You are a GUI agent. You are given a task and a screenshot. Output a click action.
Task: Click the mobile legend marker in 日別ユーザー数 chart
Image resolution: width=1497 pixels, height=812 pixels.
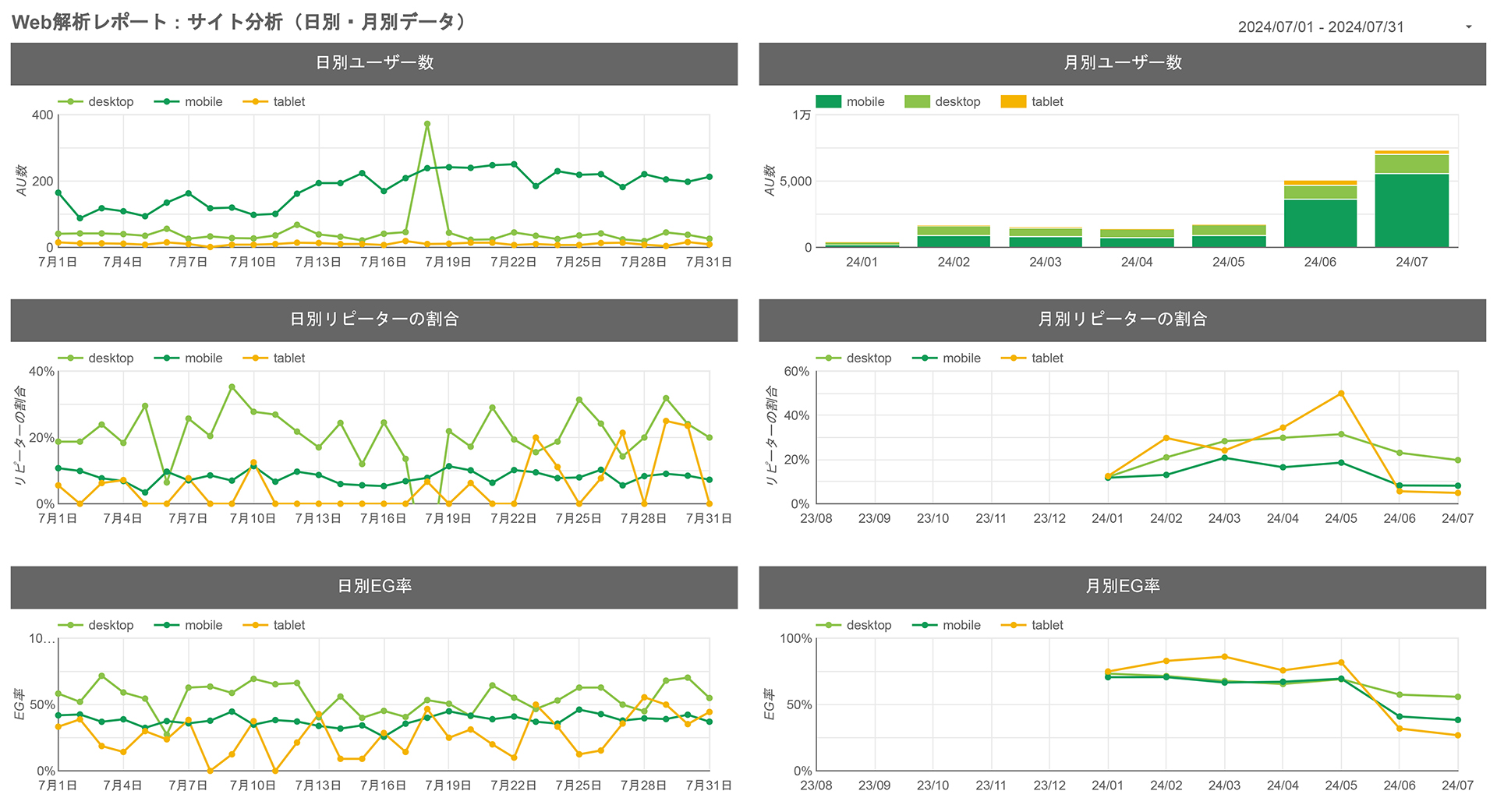point(166,101)
